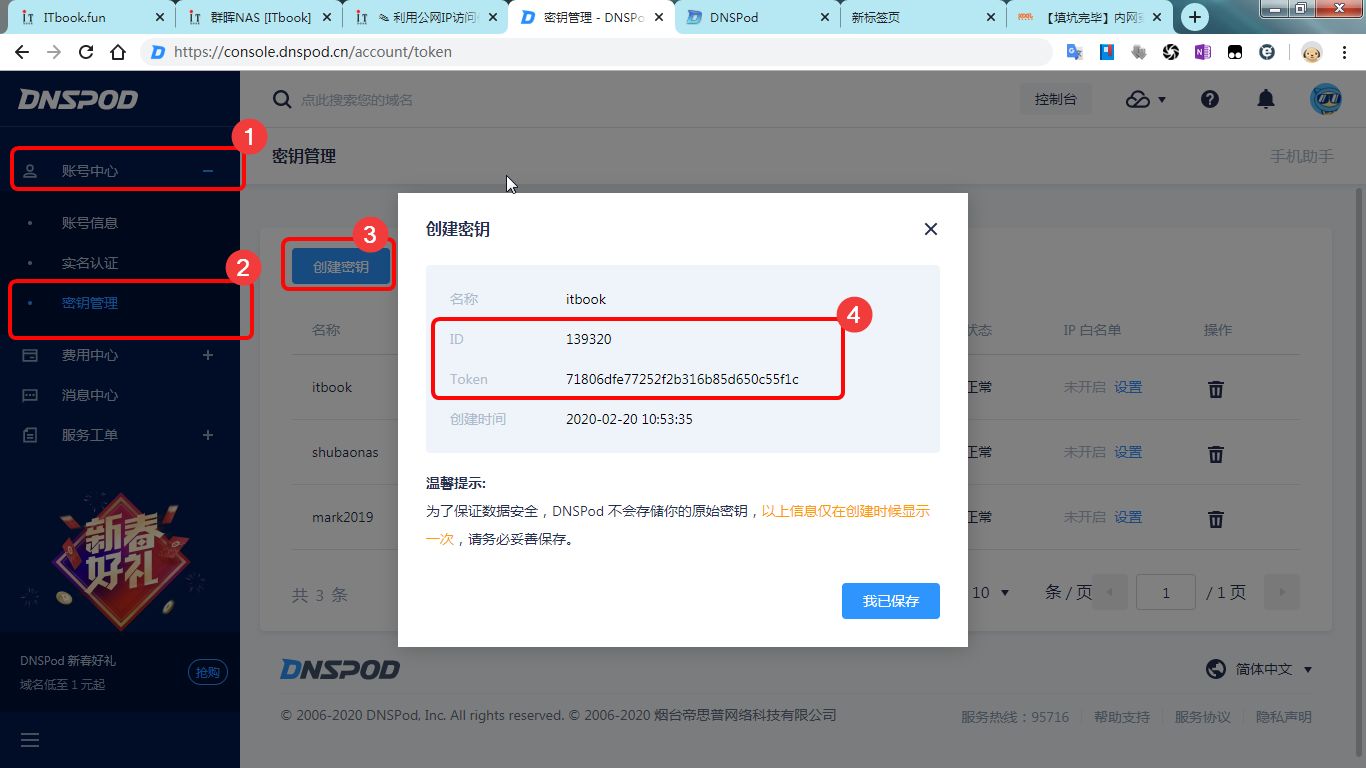1366x768 pixels.
Task: Click the language globe icon in footer
Action: (x=1215, y=668)
